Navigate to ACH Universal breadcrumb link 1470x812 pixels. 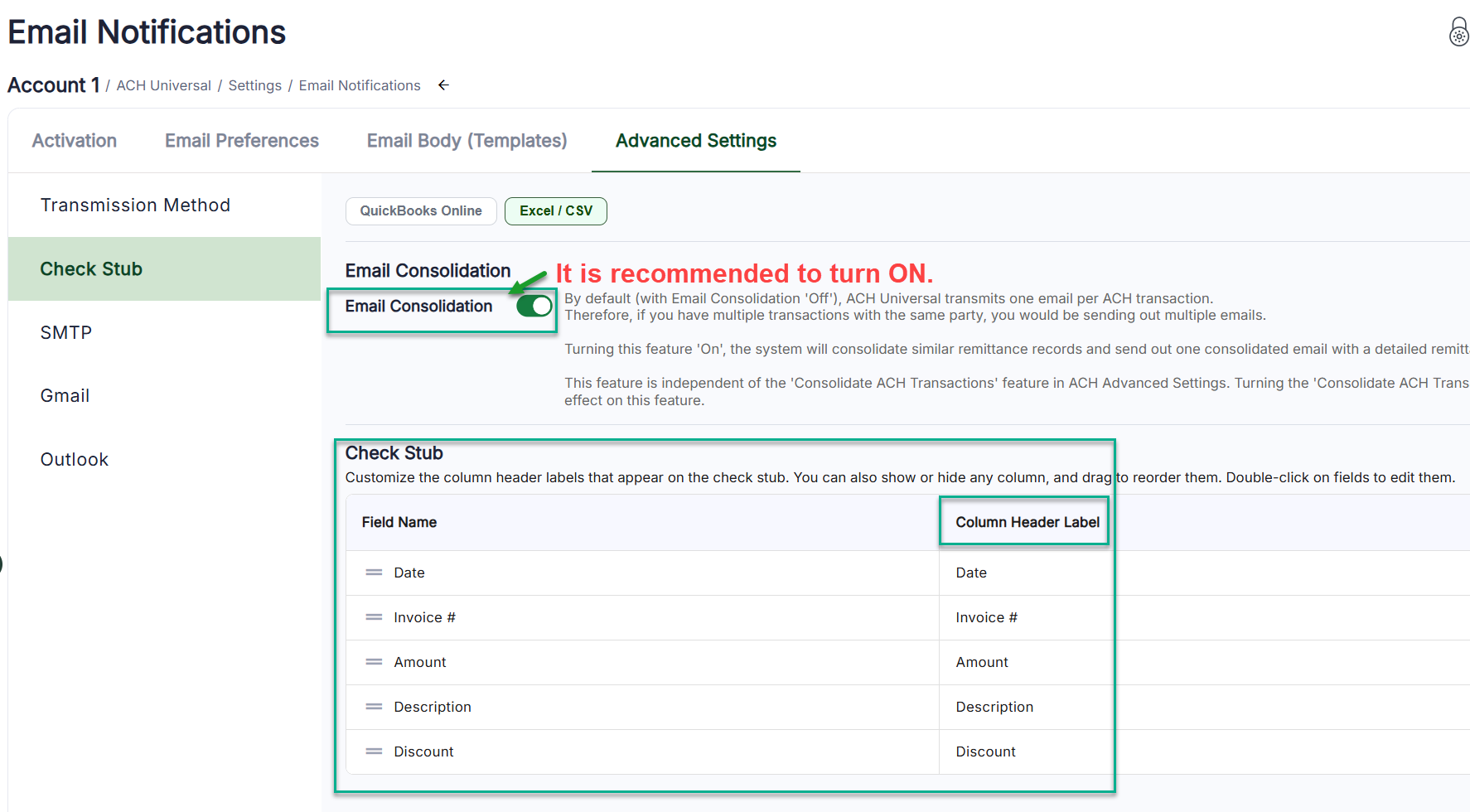pyautogui.click(x=163, y=86)
